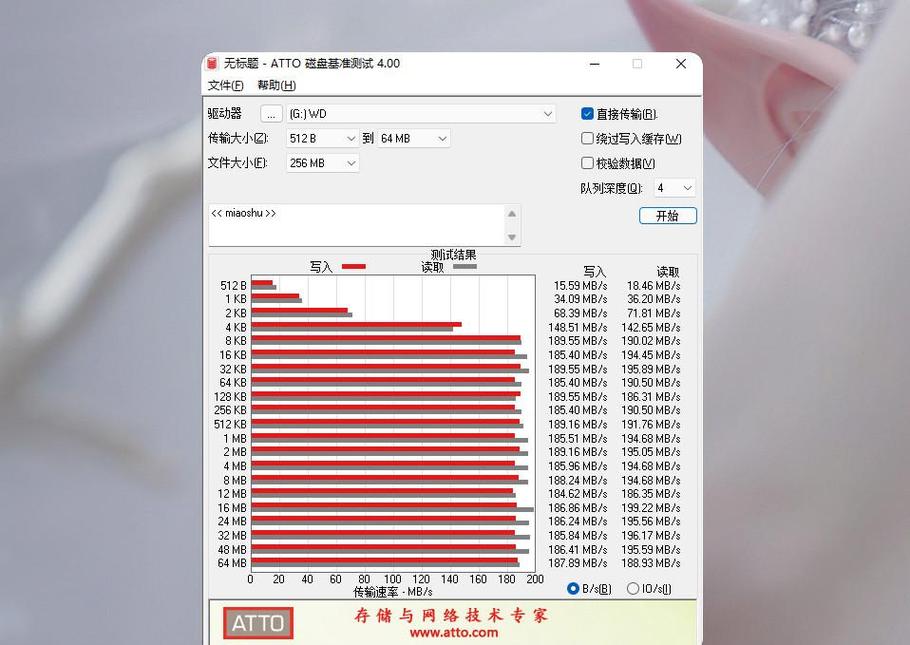Open the 64 MB transfer size dropdown
This screenshot has width=910, height=645.
point(413,138)
